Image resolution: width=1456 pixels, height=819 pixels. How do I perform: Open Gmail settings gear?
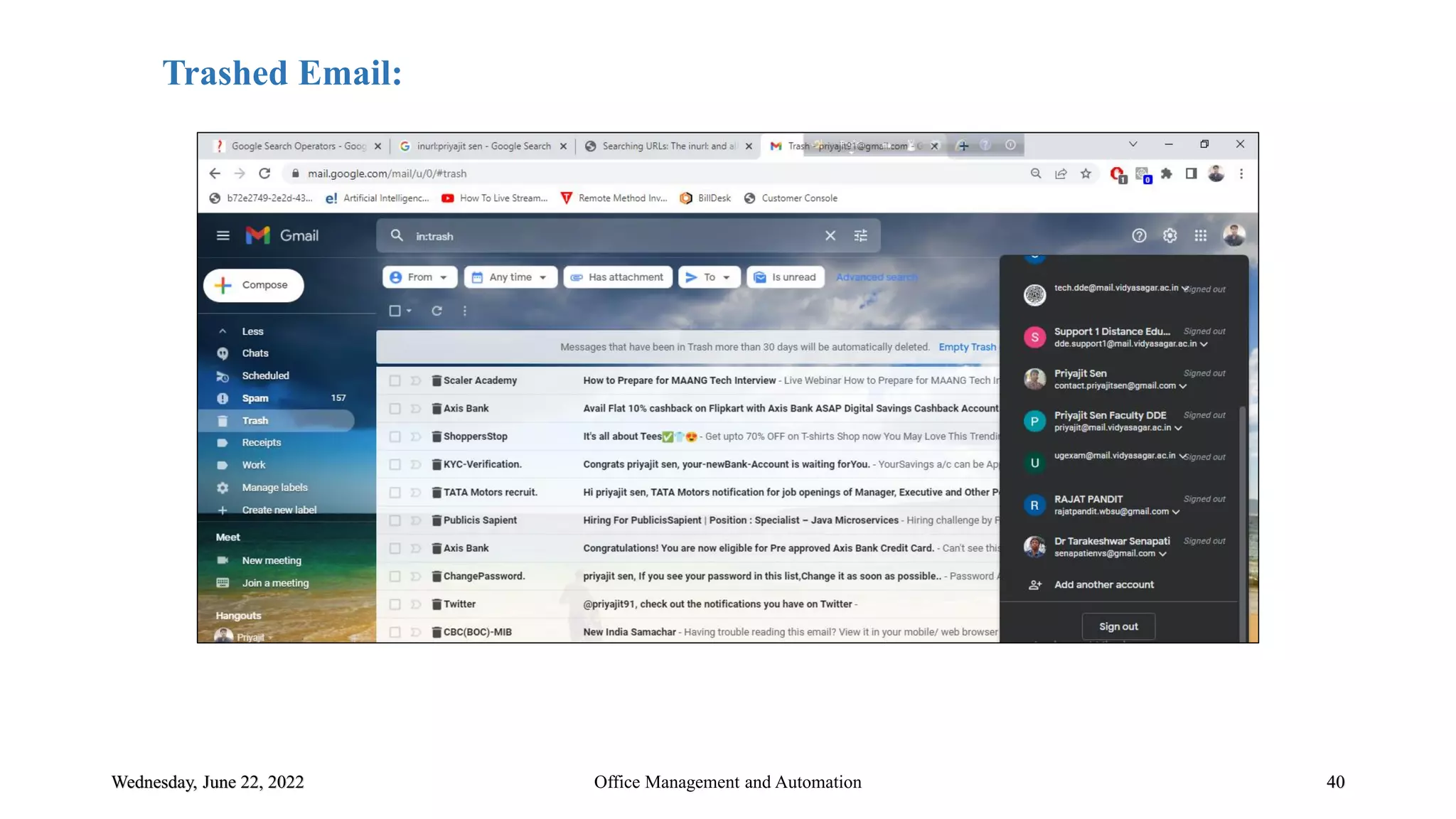click(x=1169, y=235)
